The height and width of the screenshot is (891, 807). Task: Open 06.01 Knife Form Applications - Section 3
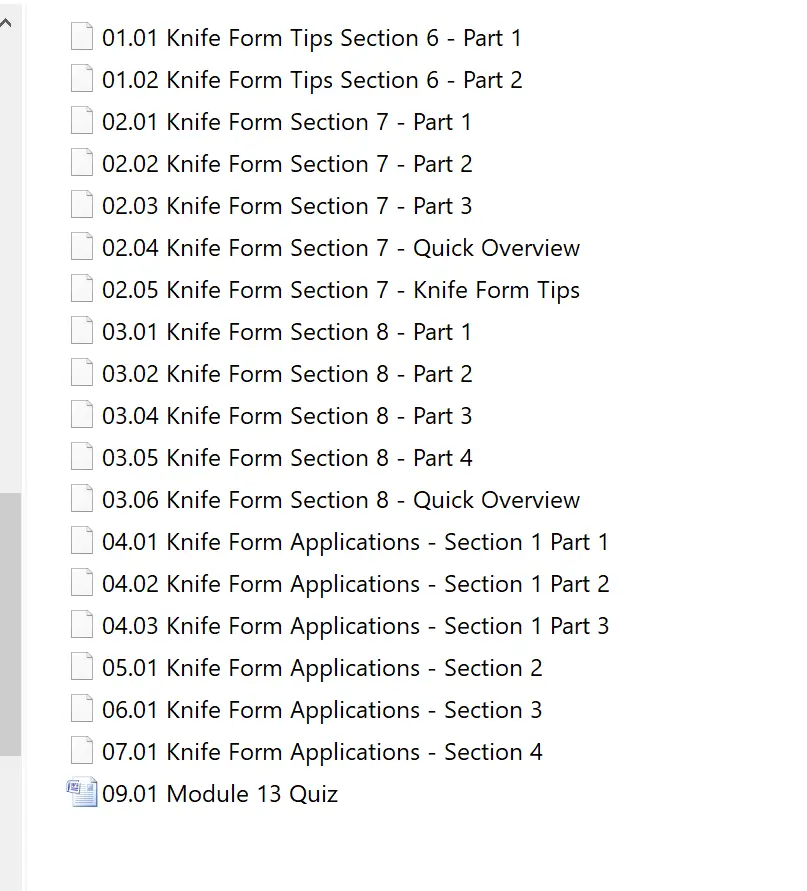322,710
